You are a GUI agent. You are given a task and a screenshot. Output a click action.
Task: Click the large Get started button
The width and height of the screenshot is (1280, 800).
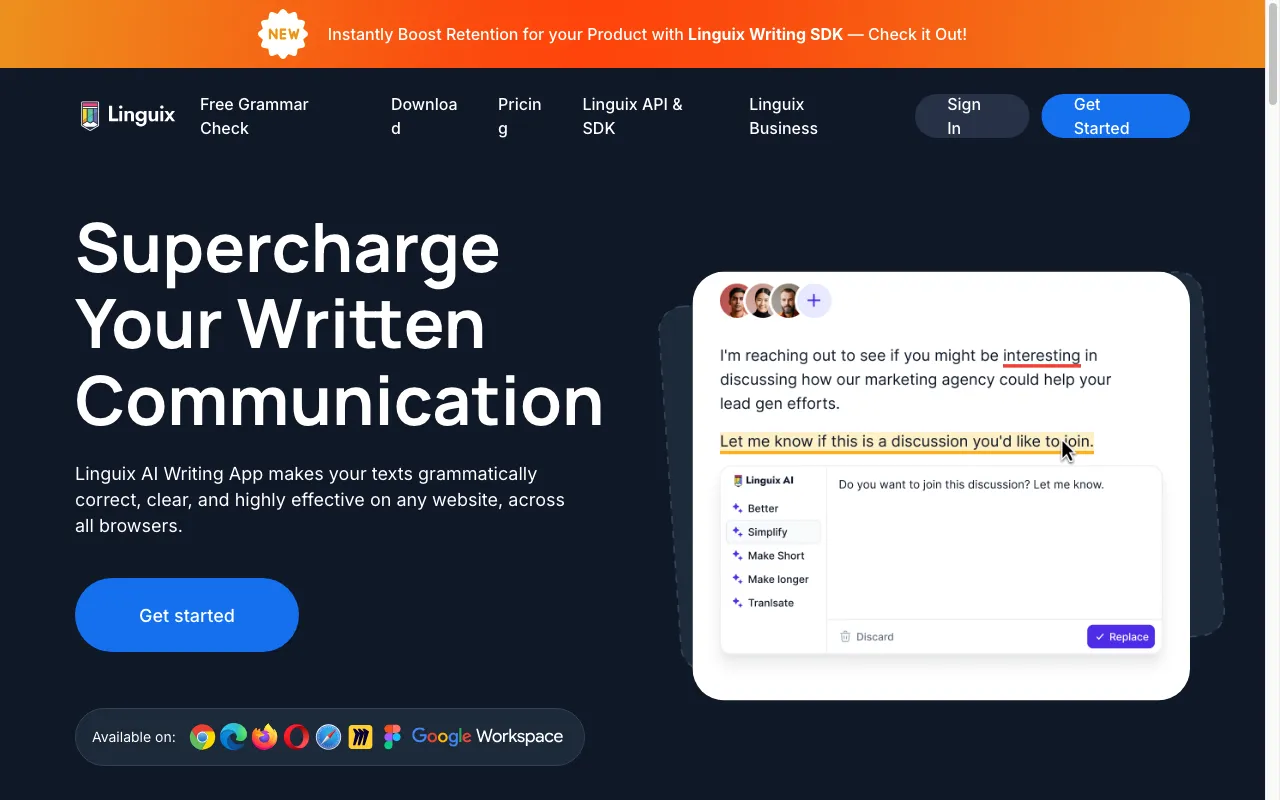point(187,615)
